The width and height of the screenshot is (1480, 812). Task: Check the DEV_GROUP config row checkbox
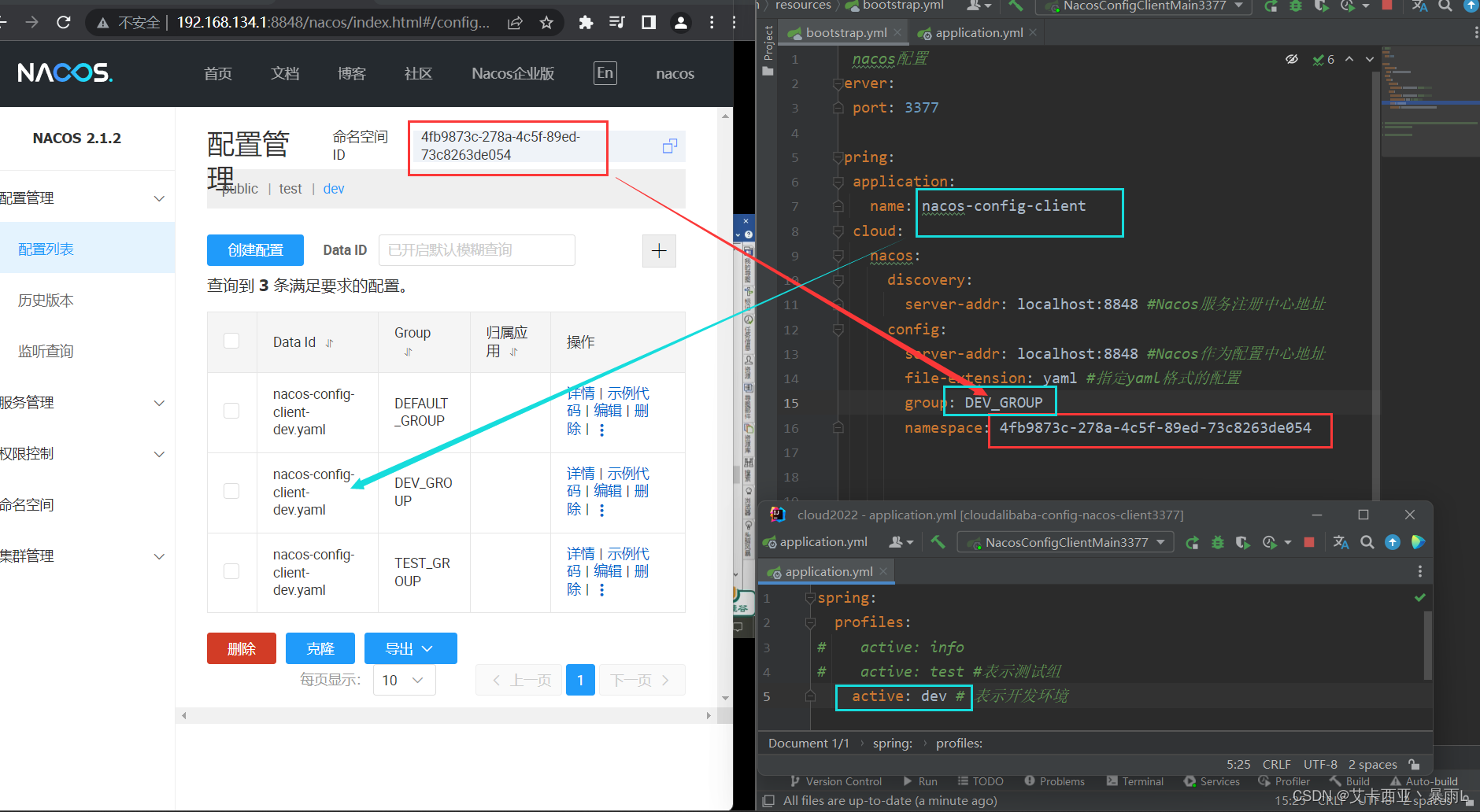231,491
